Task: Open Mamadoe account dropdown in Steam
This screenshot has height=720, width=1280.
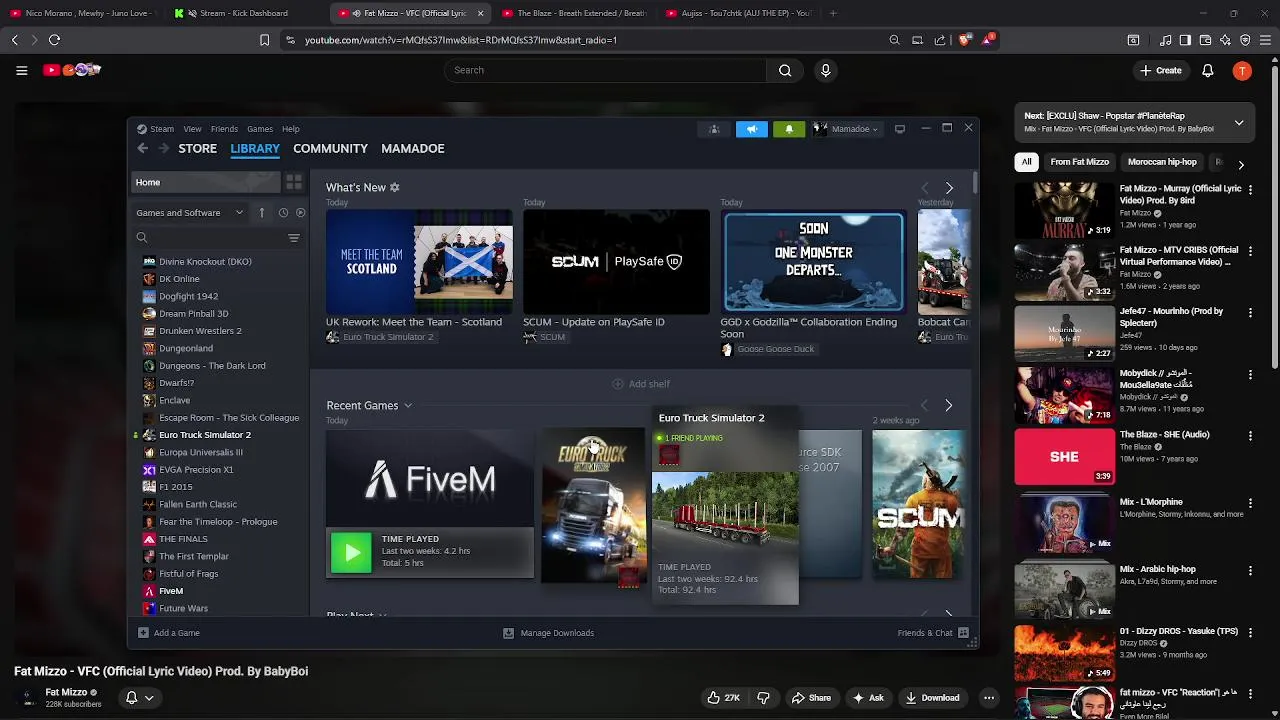Action: pyautogui.click(x=846, y=129)
